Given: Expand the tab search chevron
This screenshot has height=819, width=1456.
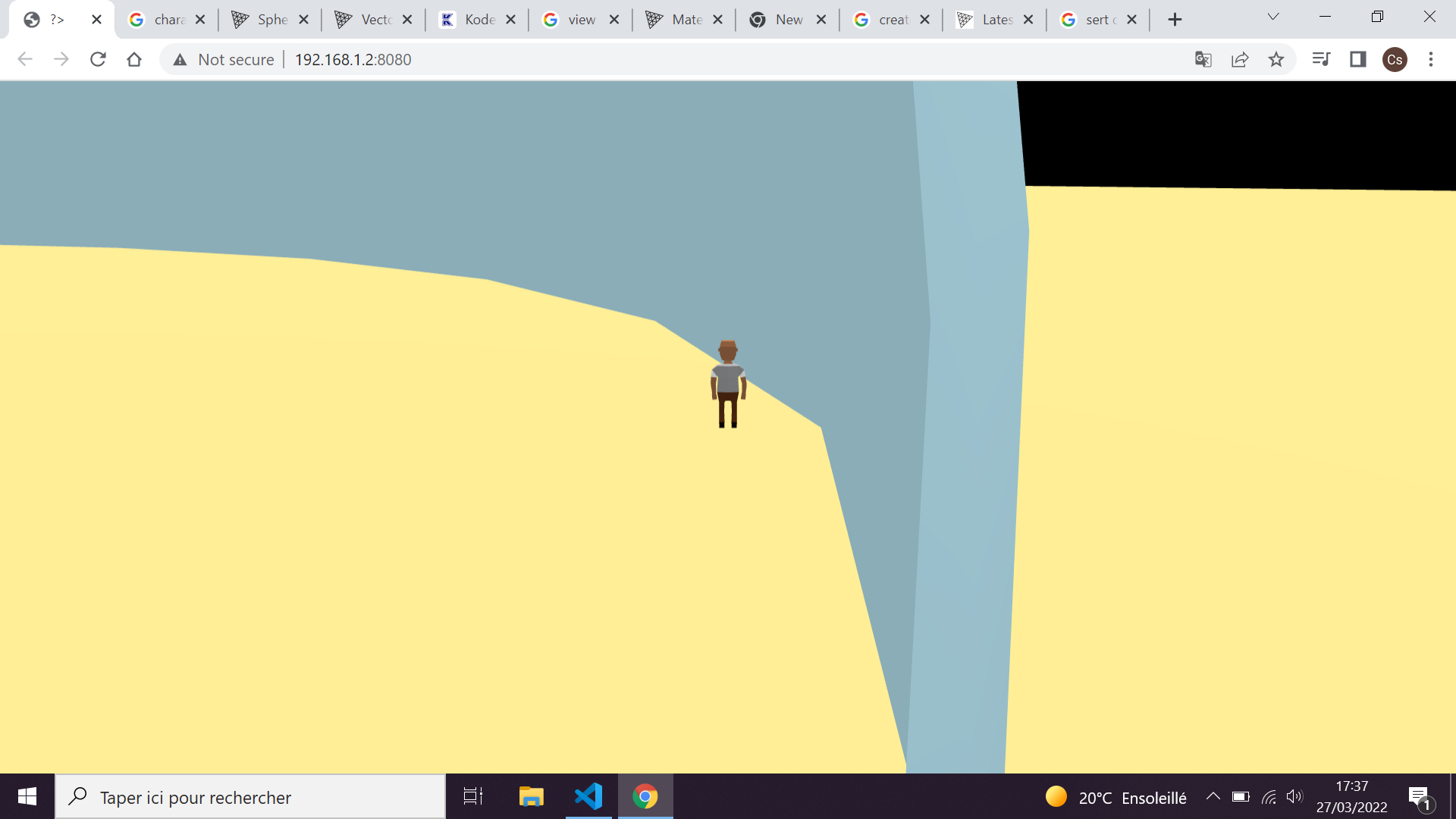Looking at the screenshot, I should tap(1273, 15).
